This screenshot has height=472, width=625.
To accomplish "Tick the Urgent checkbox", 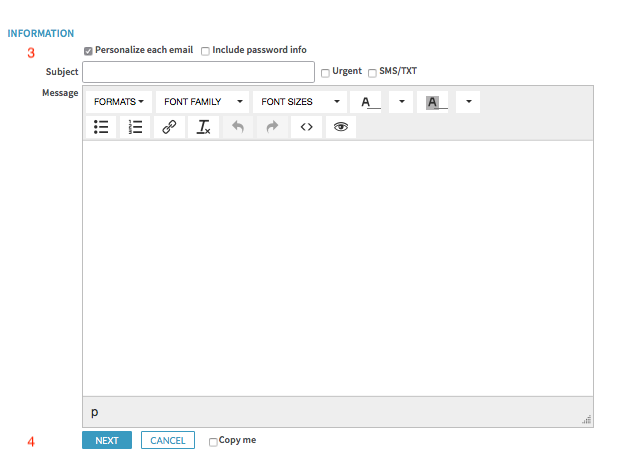I will (325, 73).
